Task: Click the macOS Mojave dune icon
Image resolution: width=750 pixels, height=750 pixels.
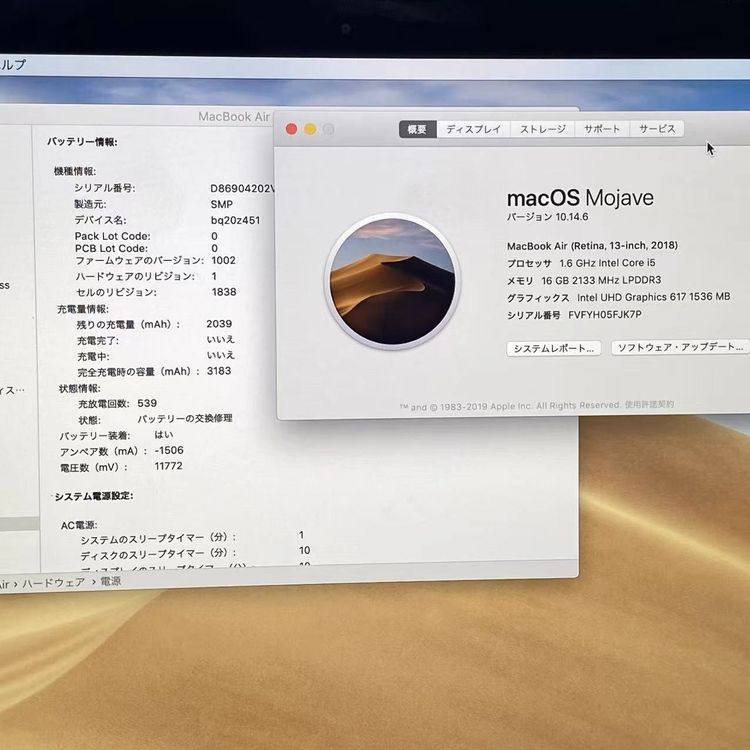Action: click(x=392, y=281)
